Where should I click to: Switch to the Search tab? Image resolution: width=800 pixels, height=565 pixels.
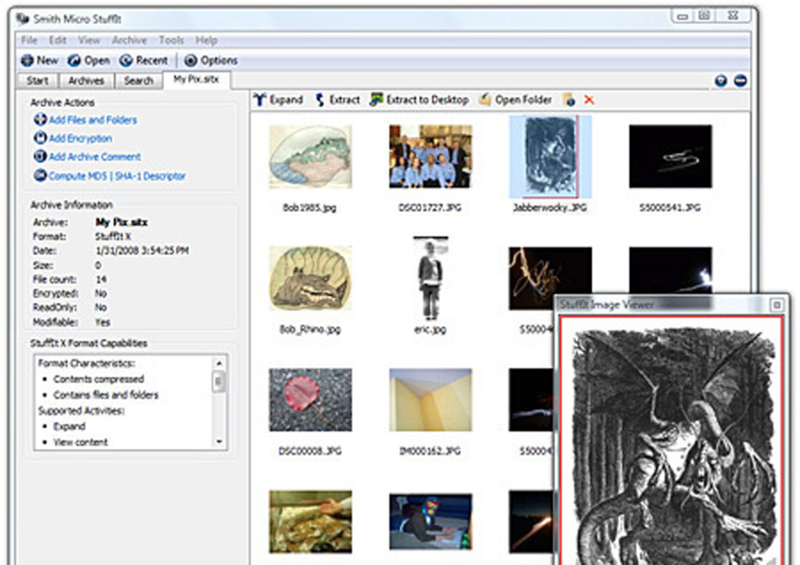138,81
